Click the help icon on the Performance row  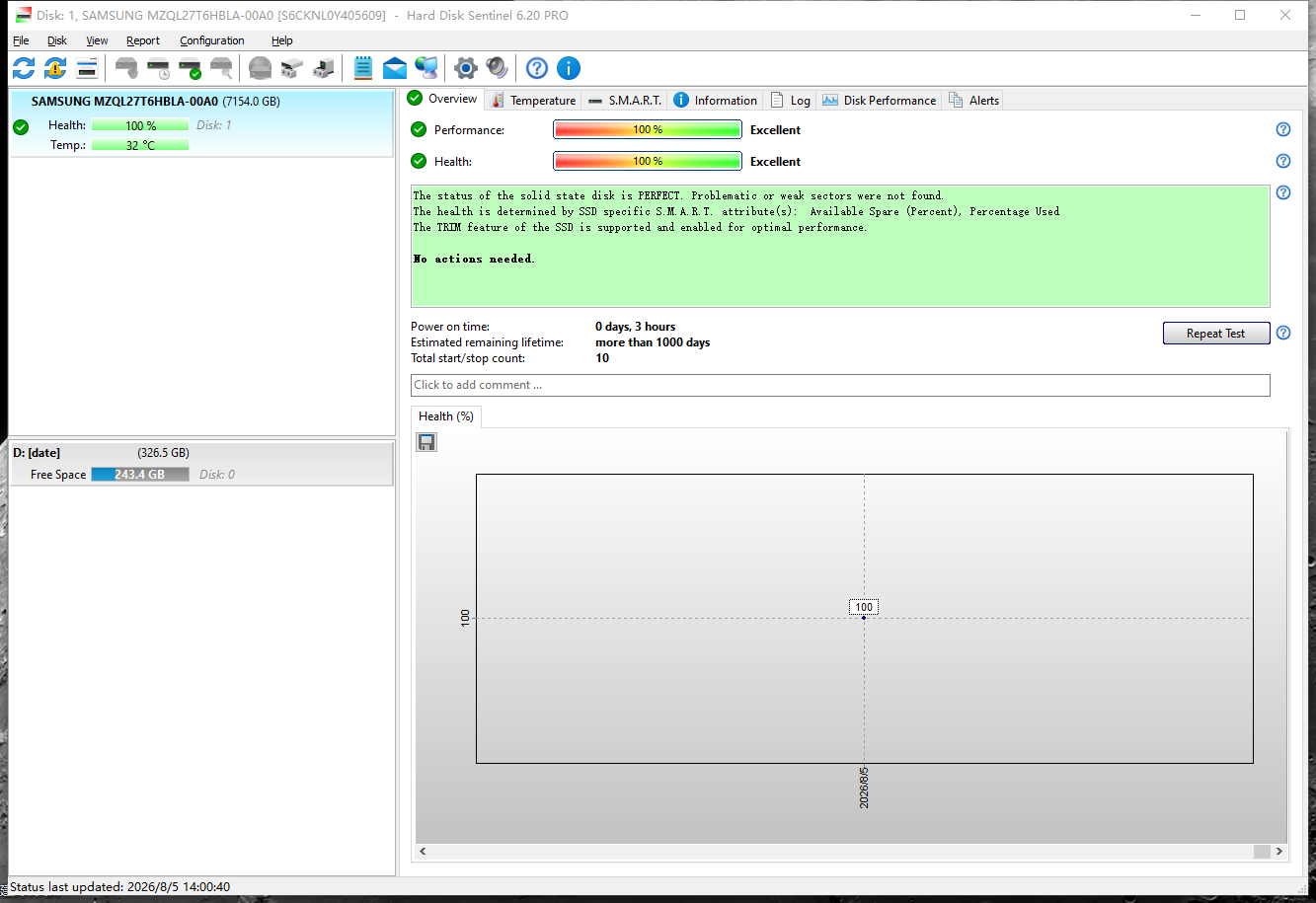tap(1283, 129)
